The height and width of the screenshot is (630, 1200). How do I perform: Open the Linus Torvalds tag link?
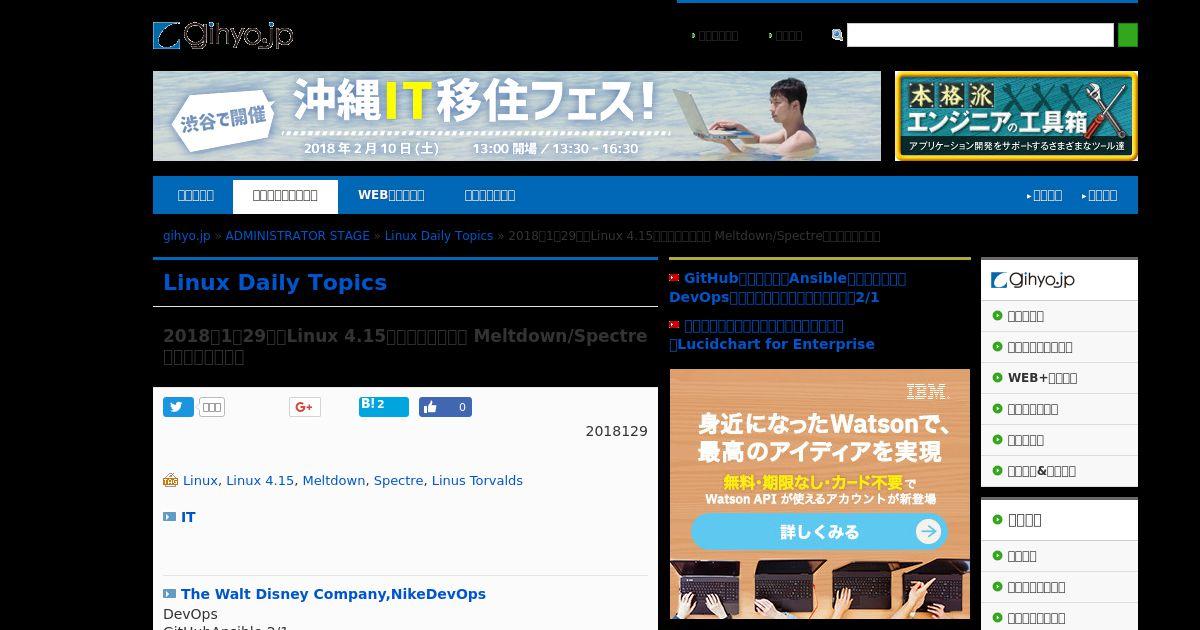(477, 480)
